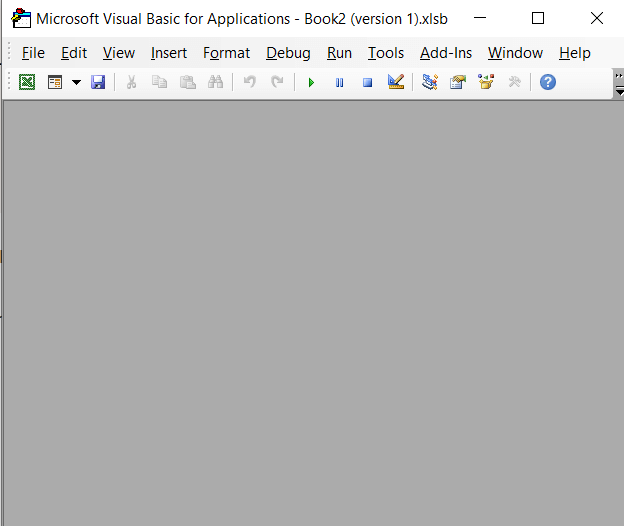Open Project Explorer icon

[x=430, y=82]
